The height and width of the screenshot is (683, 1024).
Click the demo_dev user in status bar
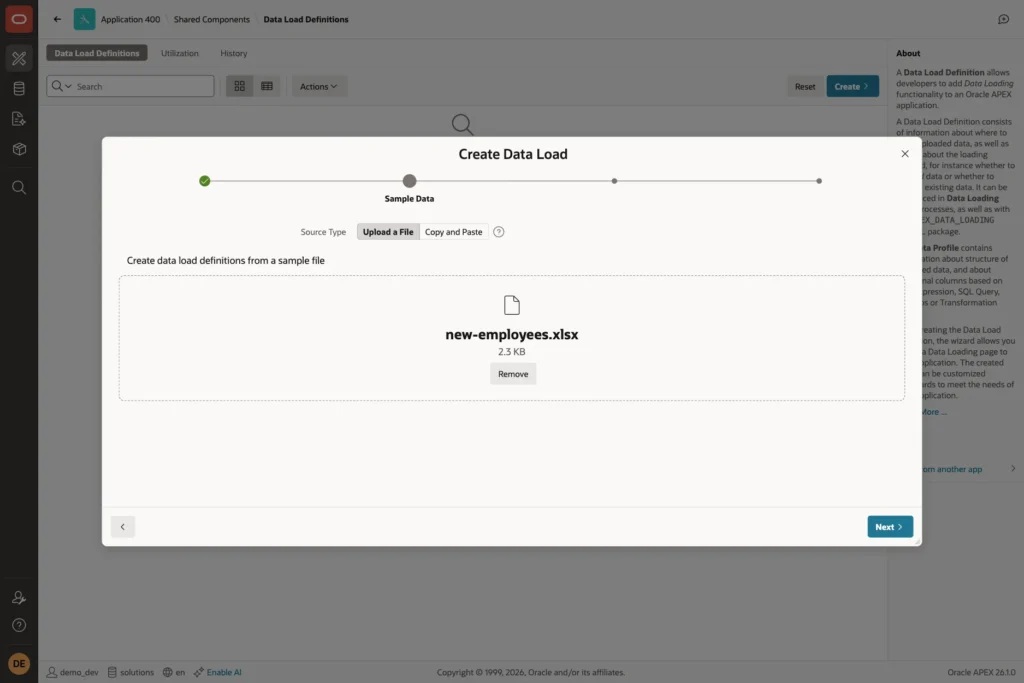[72, 672]
